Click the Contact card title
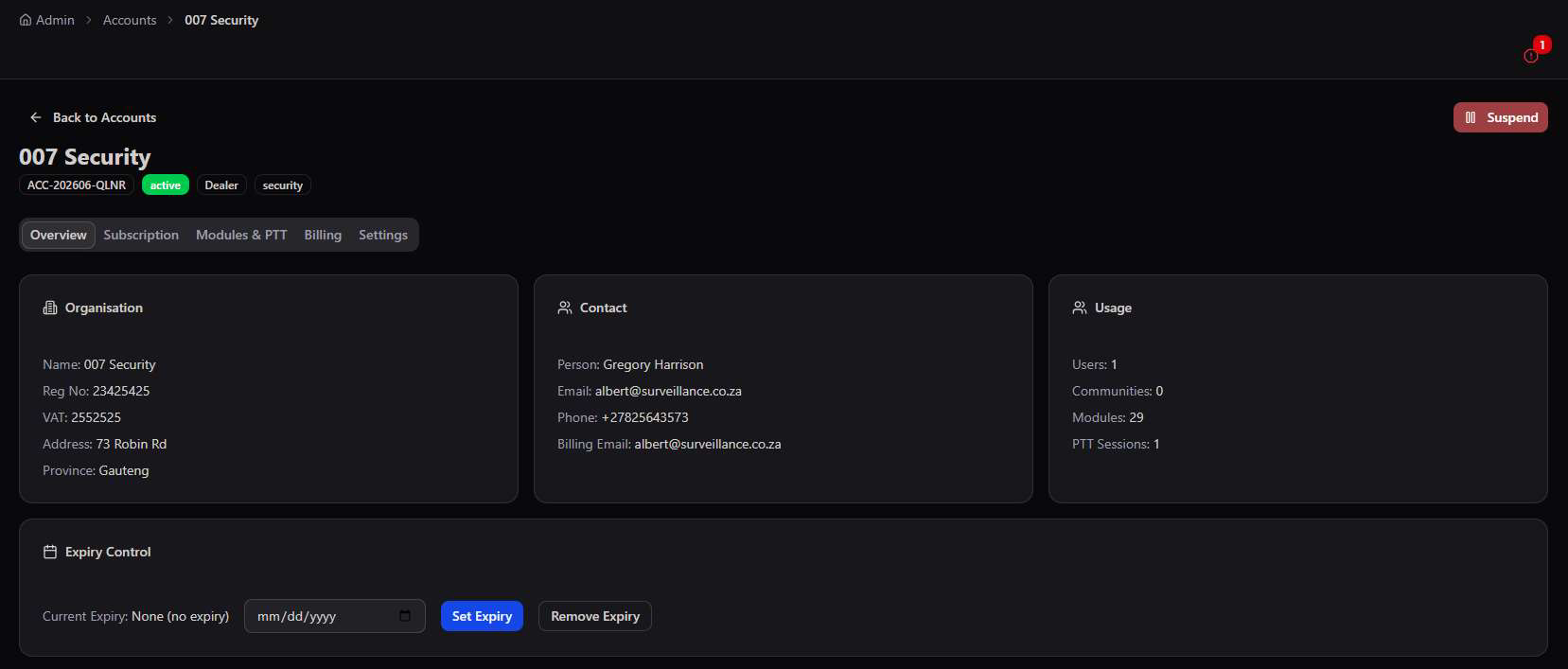Viewport: 1568px width, 669px height. coord(604,308)
